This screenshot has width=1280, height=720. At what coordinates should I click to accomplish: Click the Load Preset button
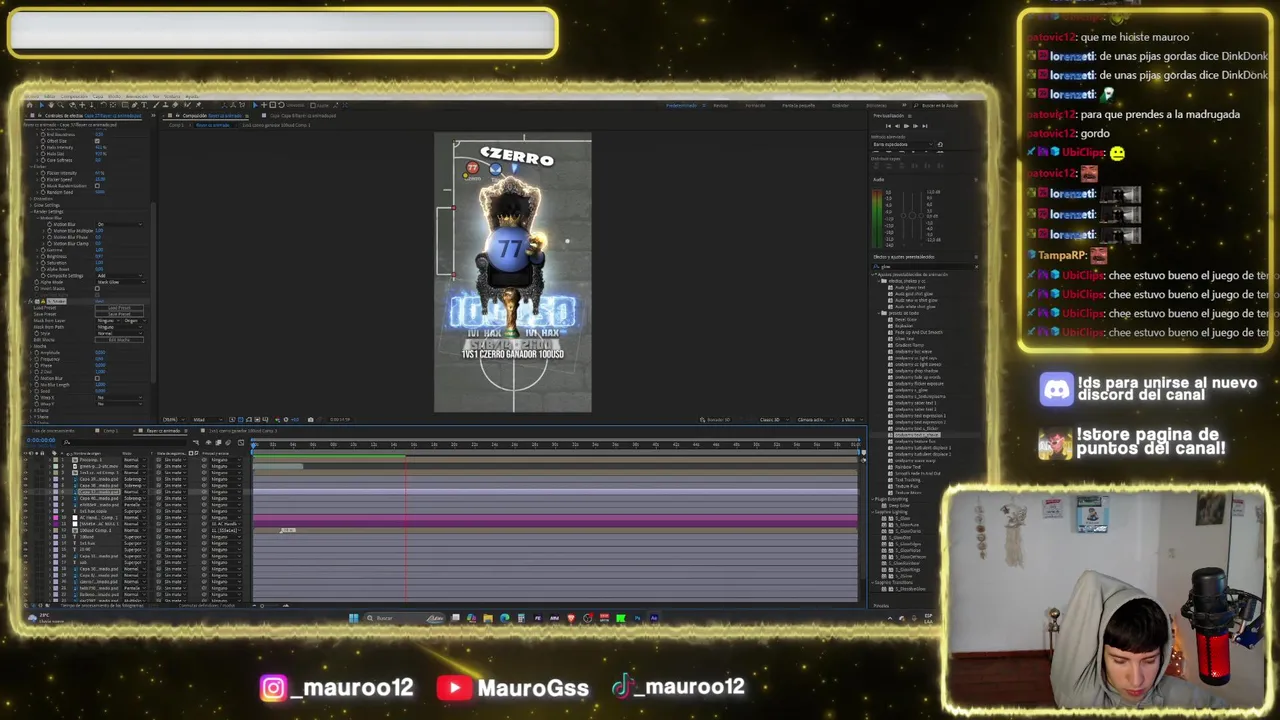click(x=119, y=308)
